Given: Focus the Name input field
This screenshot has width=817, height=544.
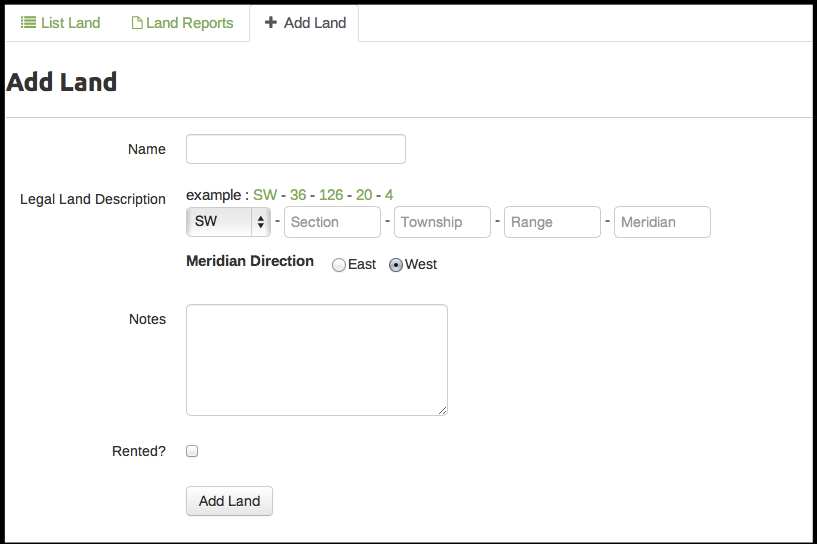Looking at the screenshot, I should point(296,149).
